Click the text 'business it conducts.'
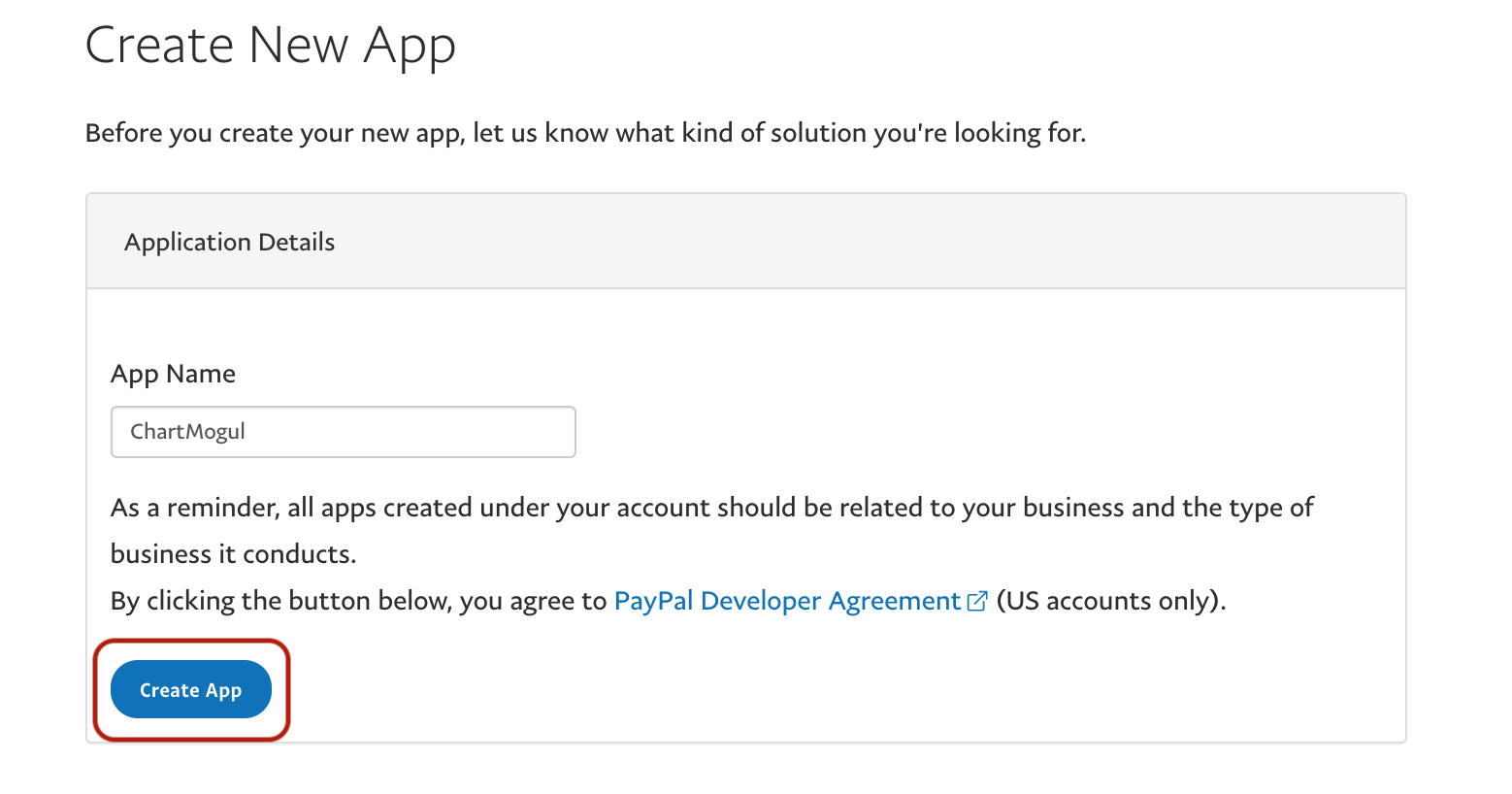 tap(234, 554)
